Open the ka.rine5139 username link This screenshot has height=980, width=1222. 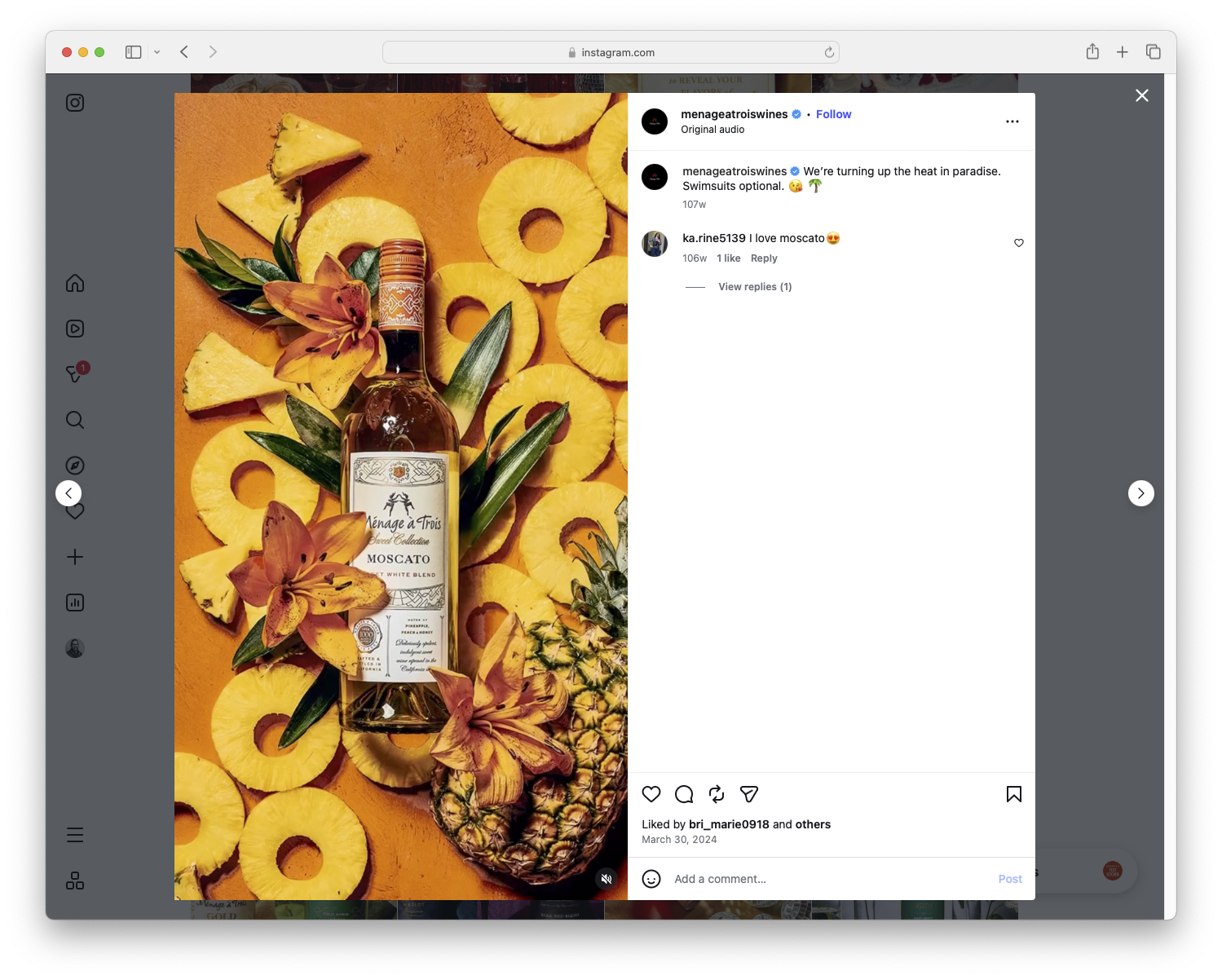click(x=714, y=238)
